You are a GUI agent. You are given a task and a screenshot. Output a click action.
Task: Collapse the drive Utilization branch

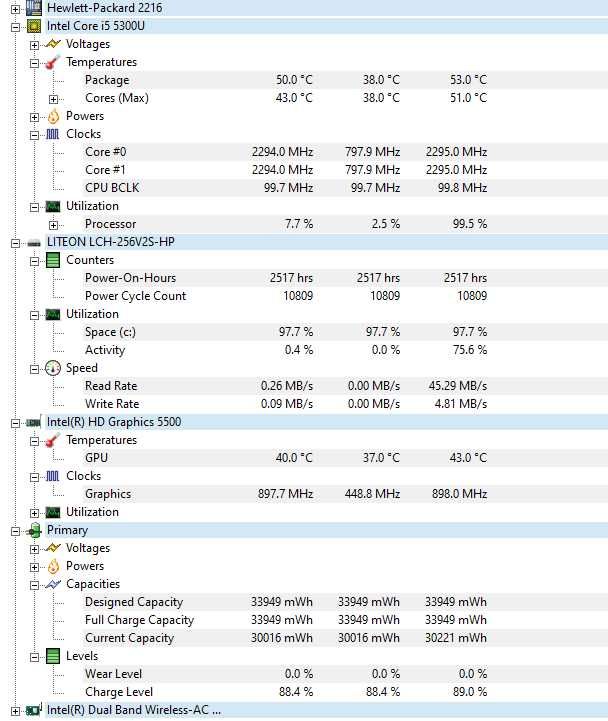[x=34, y=315]
